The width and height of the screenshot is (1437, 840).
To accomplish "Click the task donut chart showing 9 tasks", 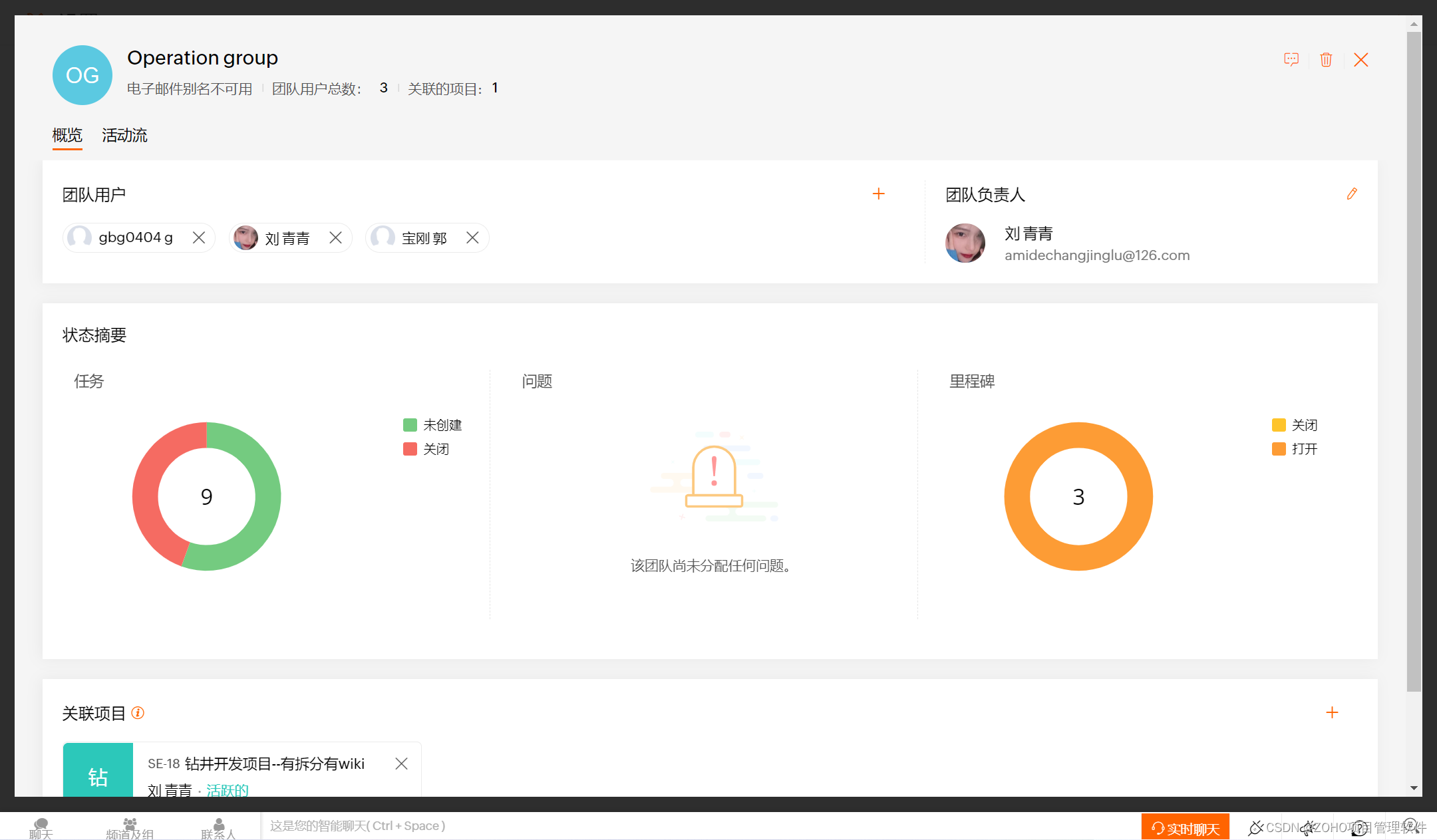I will (x=207, y=494).
